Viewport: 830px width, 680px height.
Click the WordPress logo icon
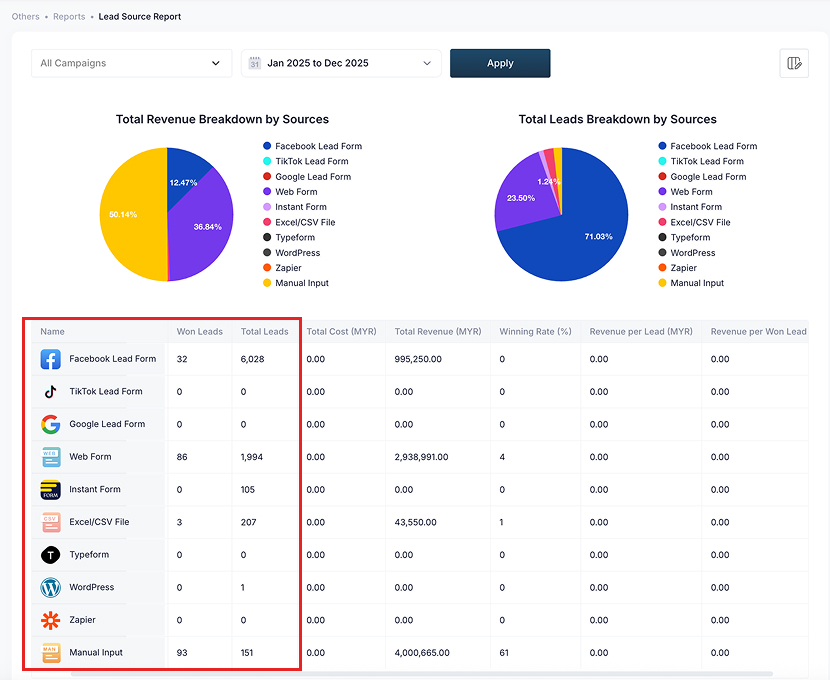tap(50, 587)
